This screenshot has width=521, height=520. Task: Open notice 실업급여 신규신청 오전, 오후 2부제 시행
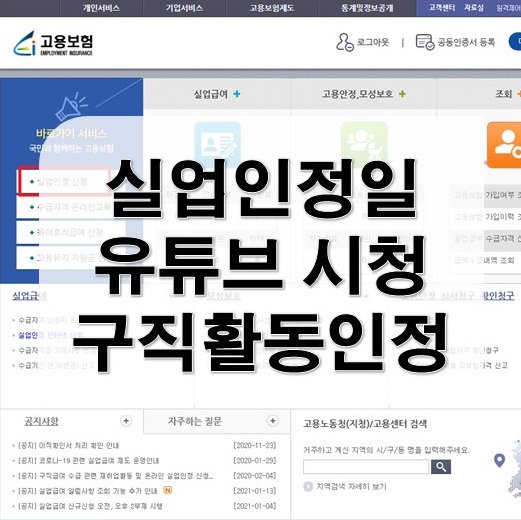[90, 506]
